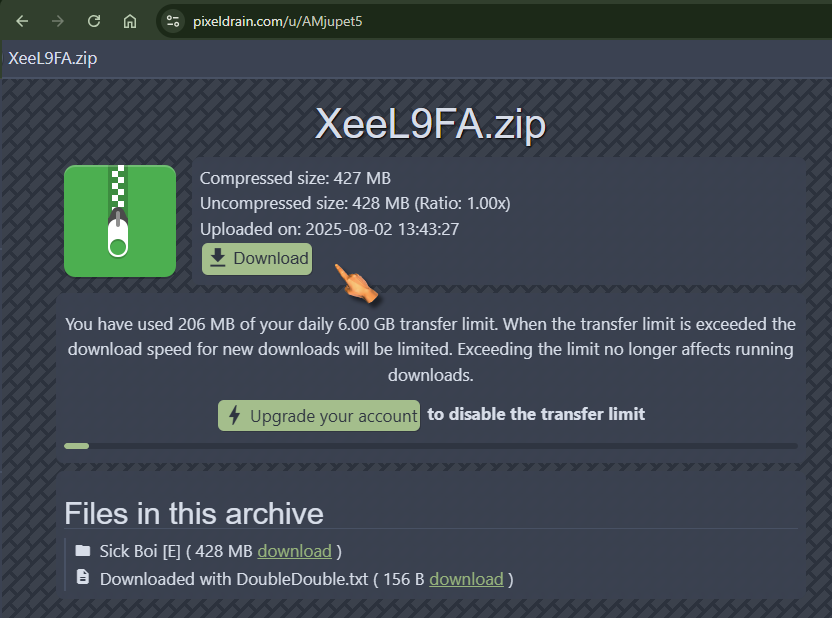
Task: Click Upgrade your account button
Action: click(x=319, y=416)
